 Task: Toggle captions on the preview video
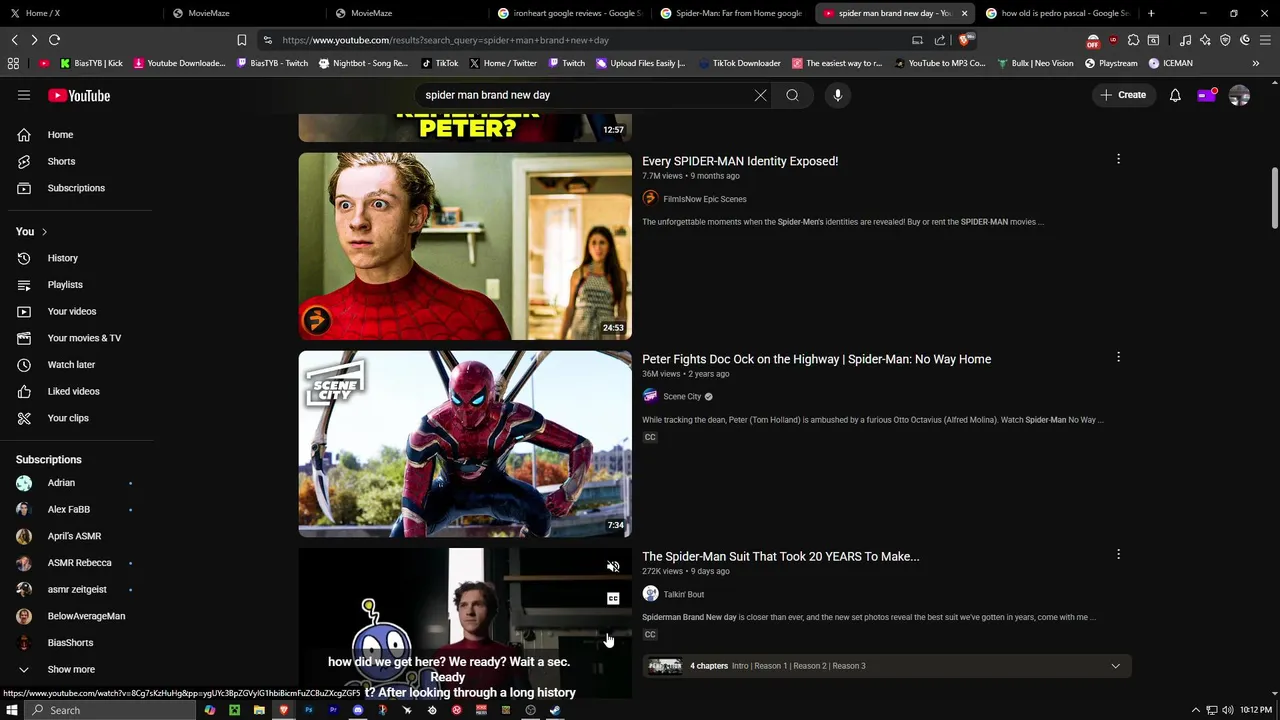[613, 598]
